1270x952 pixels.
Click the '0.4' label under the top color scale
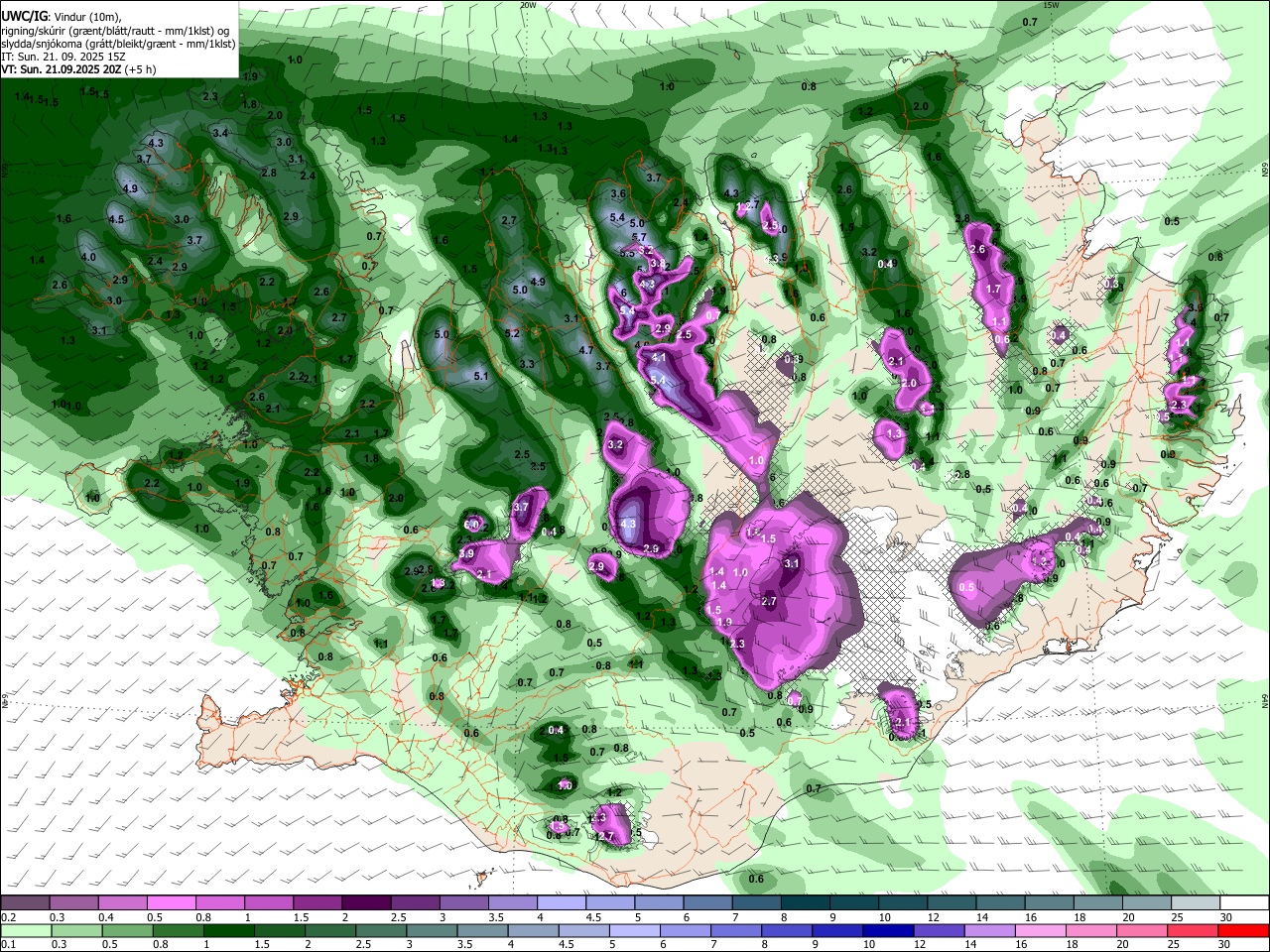[x=106, y=917]
